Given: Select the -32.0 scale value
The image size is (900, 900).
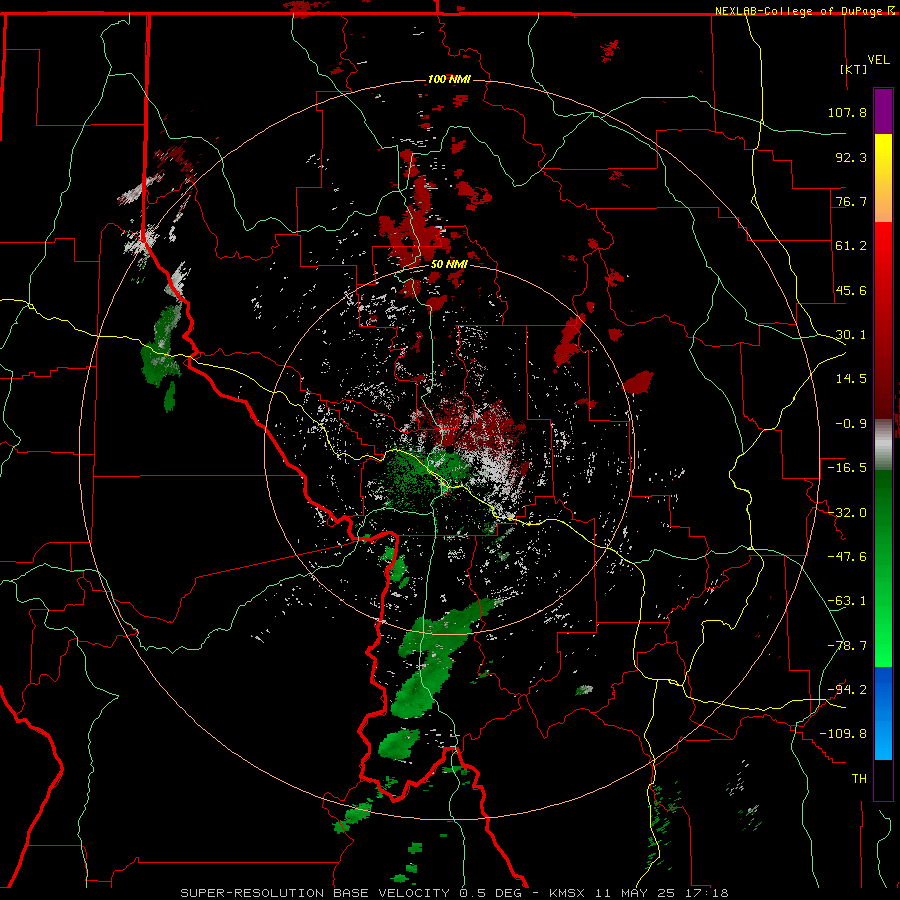Looking at the screenshot, I should tap(847, 513).
